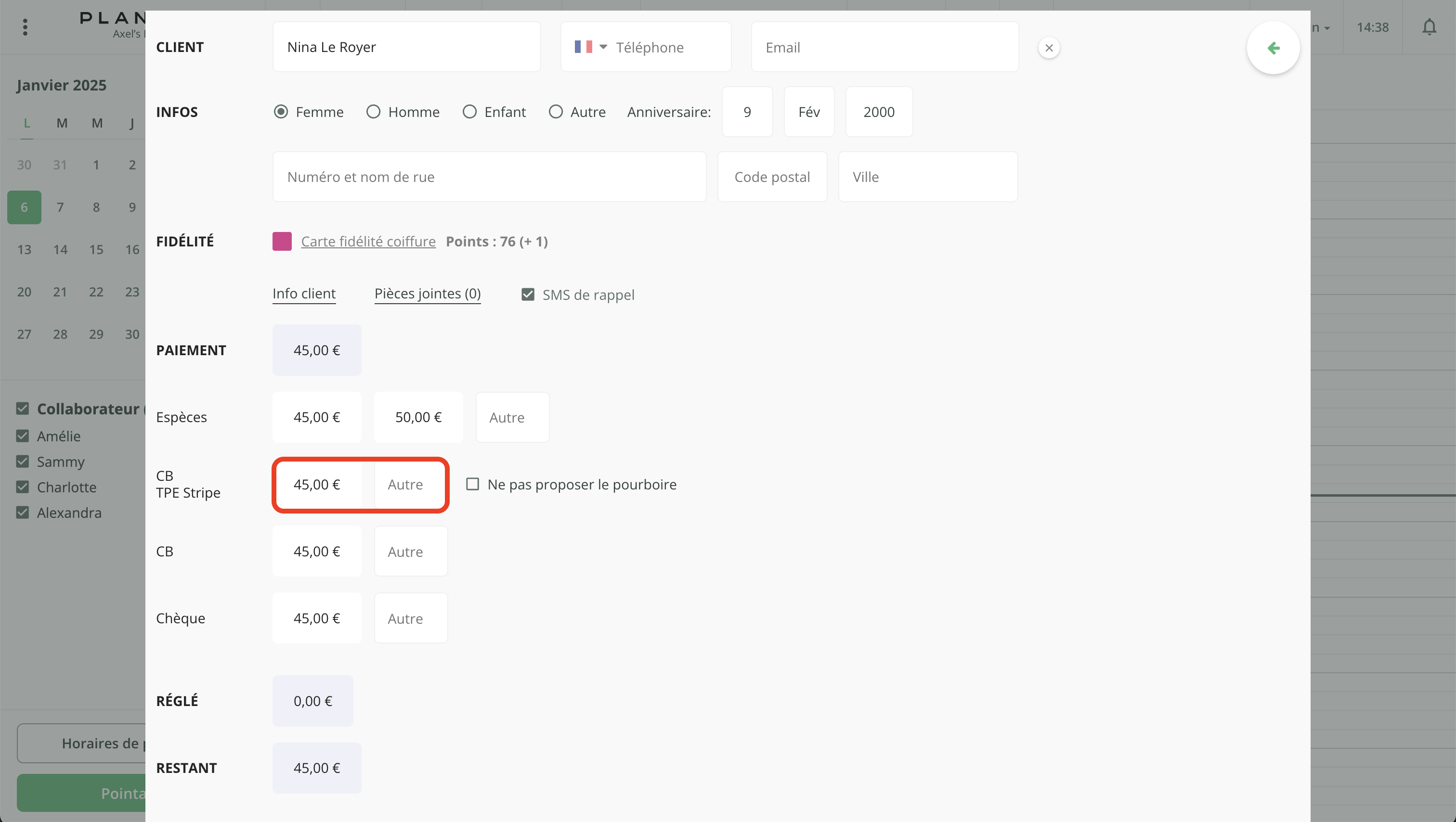1456x822 pixels.
Task: Expand the phone country code dropdown arrow
Action: 603,47
